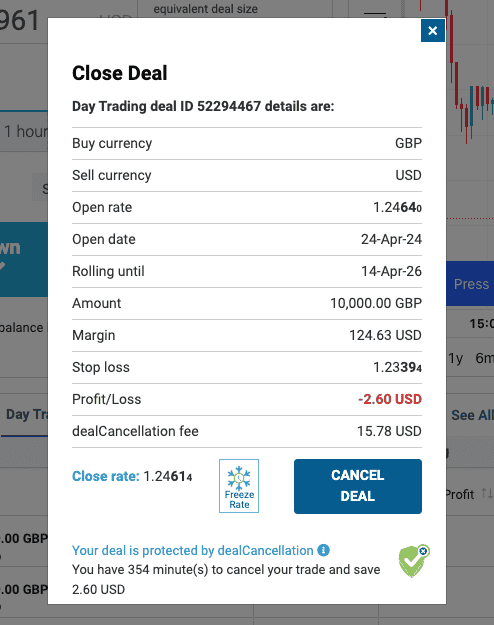Close the Close Deal dialog with X

(433, 31)
